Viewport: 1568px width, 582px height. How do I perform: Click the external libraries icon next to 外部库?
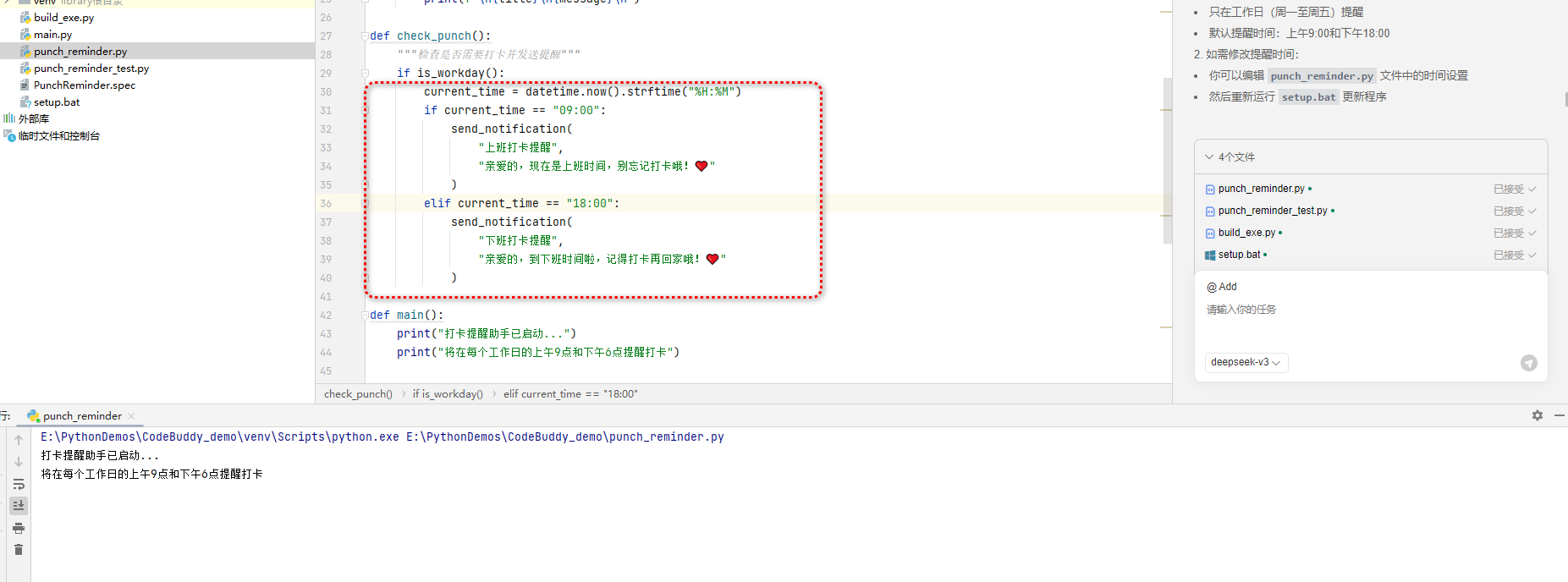coord(9,118)
